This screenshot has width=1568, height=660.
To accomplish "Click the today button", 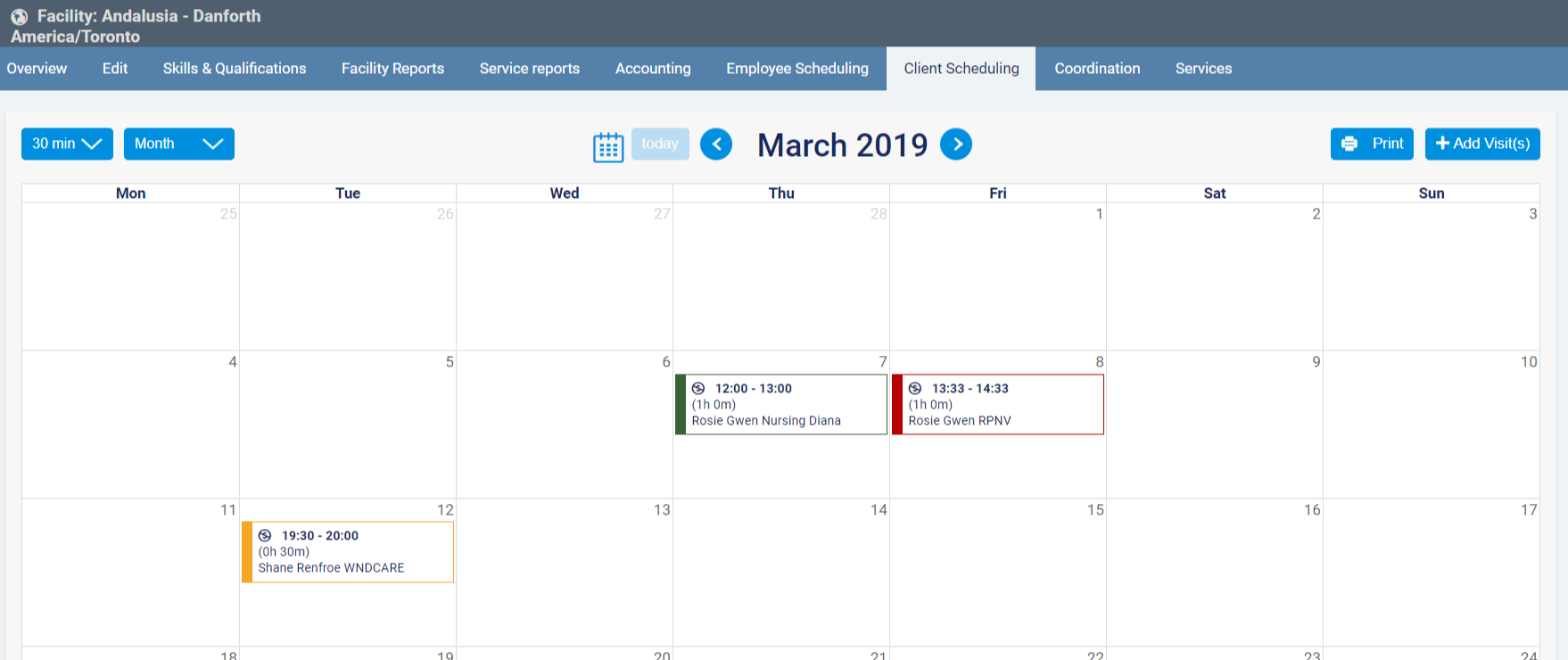I will [660, 144].
